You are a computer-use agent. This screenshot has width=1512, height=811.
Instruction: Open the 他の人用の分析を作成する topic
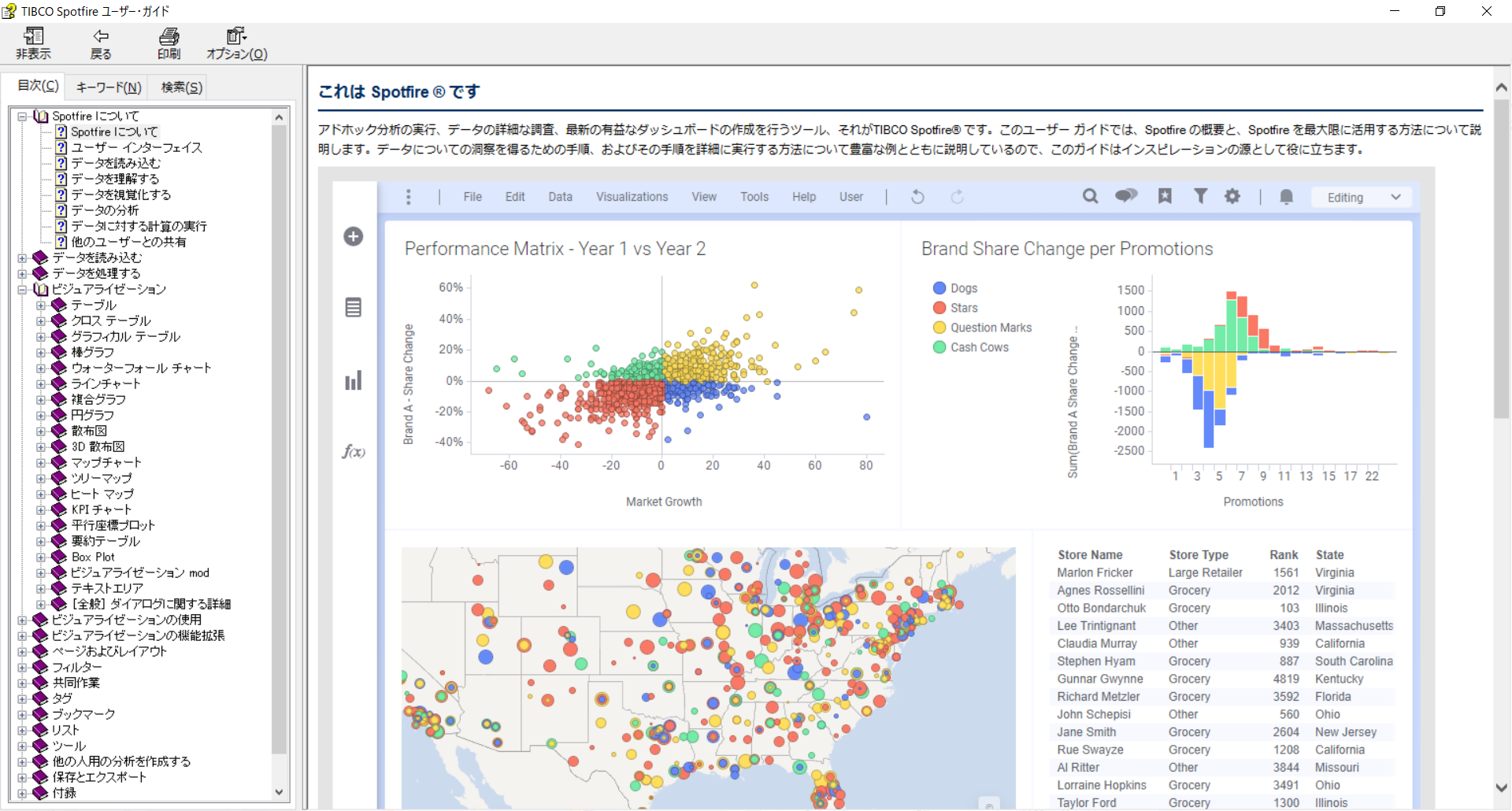(122, 761)
